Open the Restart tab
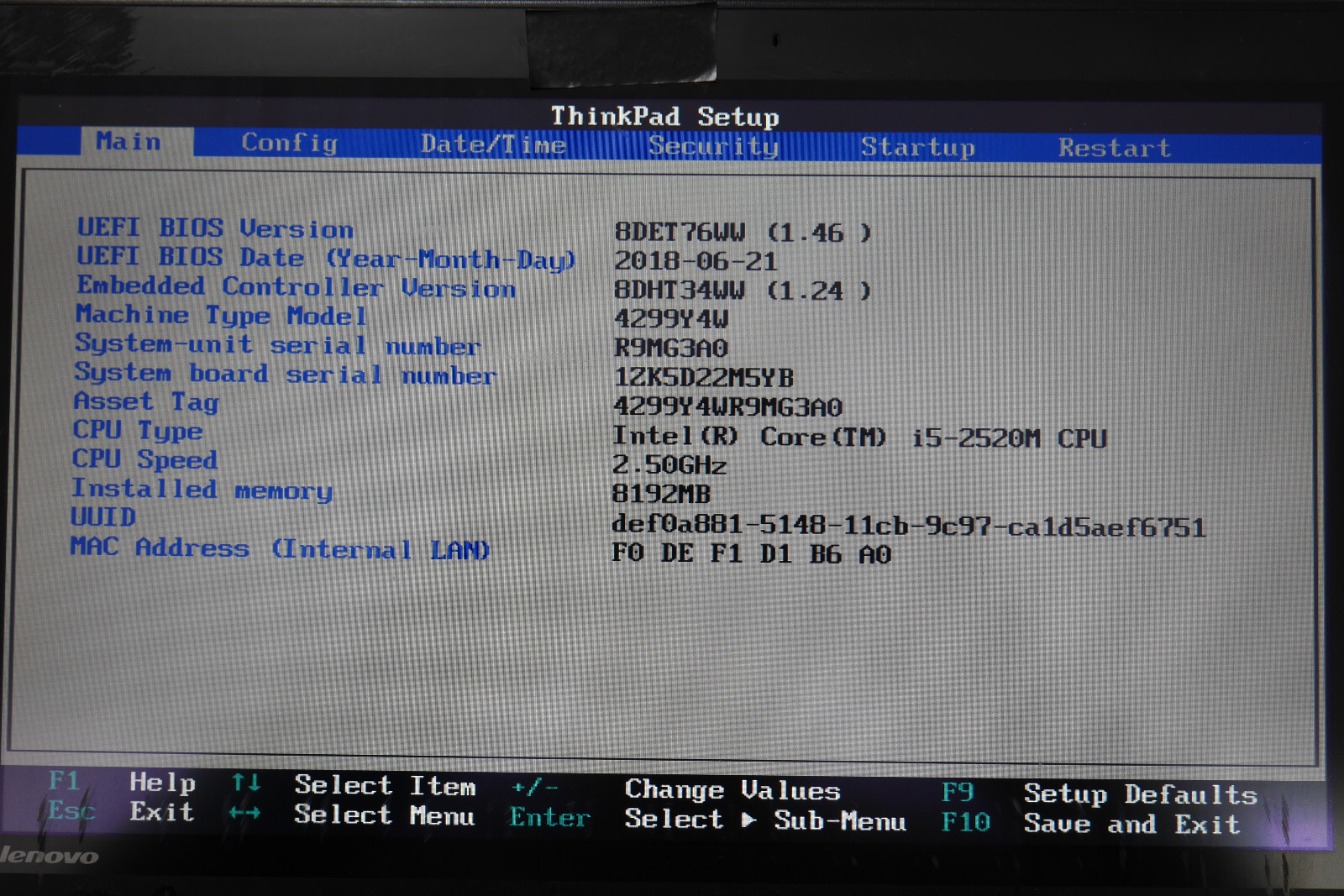Image resolution: width=1344 pixels, height=896 pixels. click(x=1114, y=148)
